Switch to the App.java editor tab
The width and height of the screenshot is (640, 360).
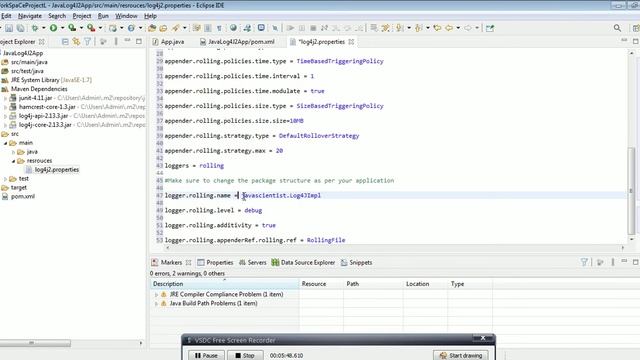pyautogui.click(x=168, y=42)
